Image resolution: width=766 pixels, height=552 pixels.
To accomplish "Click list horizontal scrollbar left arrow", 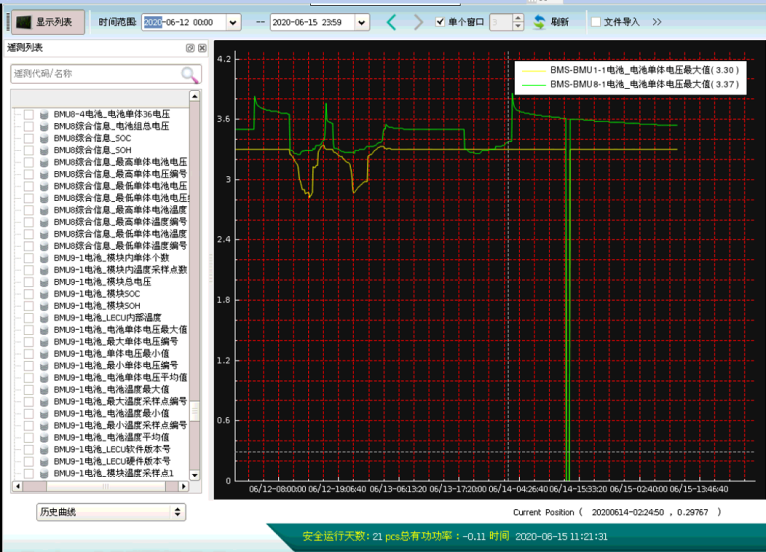I will pyautogui.click(x=18, y=487).
